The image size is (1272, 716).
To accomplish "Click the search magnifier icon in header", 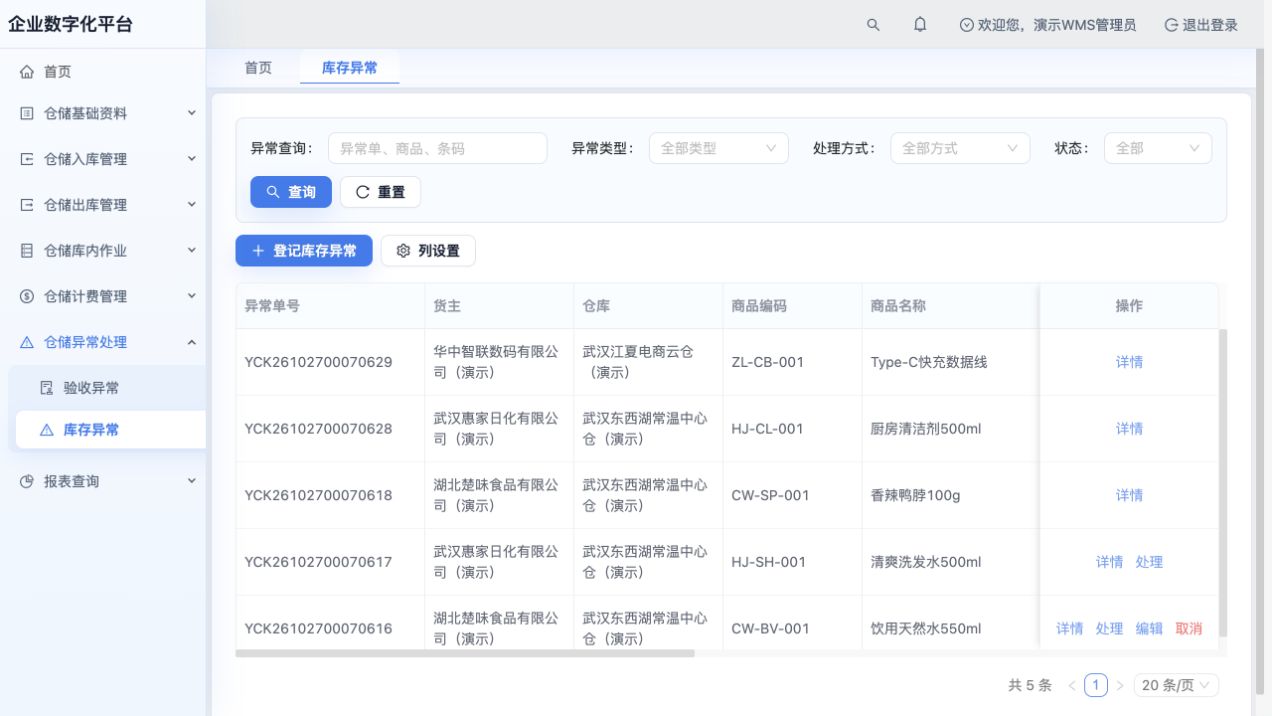I will 873,25.
